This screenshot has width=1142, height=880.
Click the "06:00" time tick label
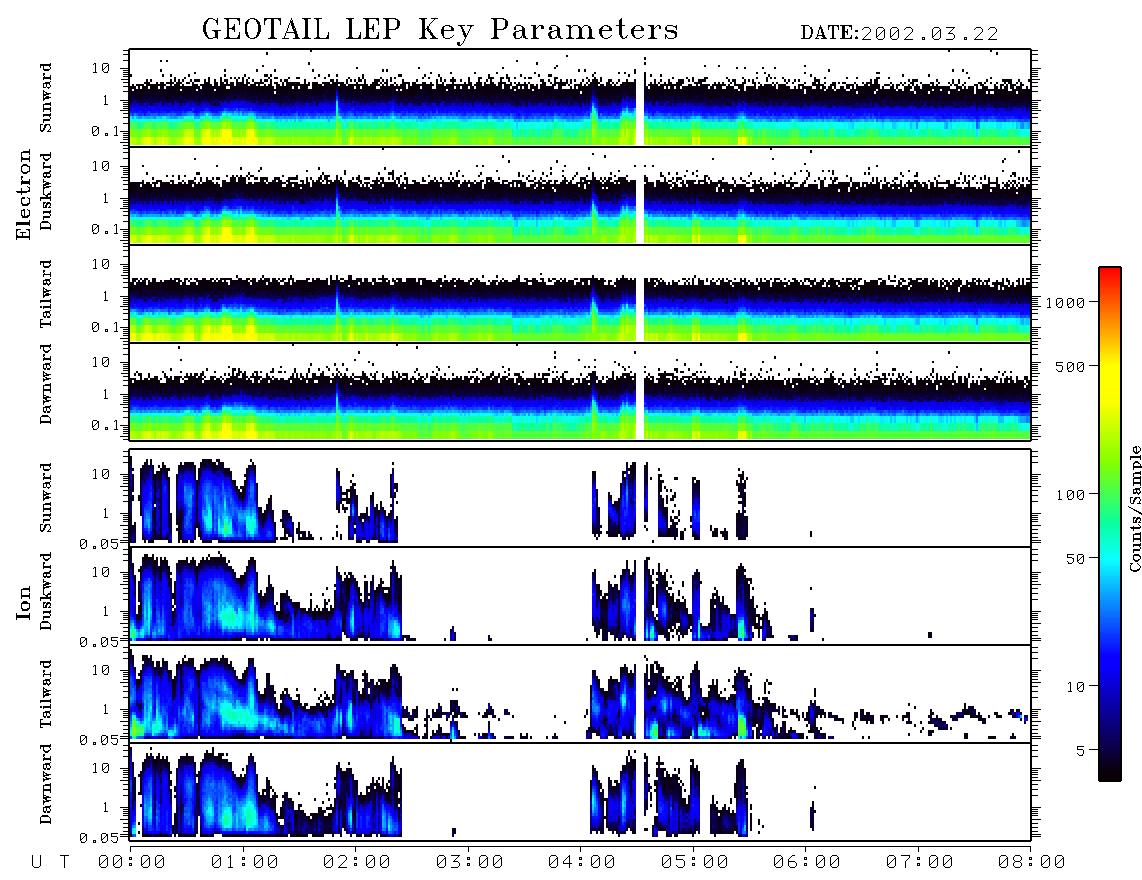(x=807, y=863)
